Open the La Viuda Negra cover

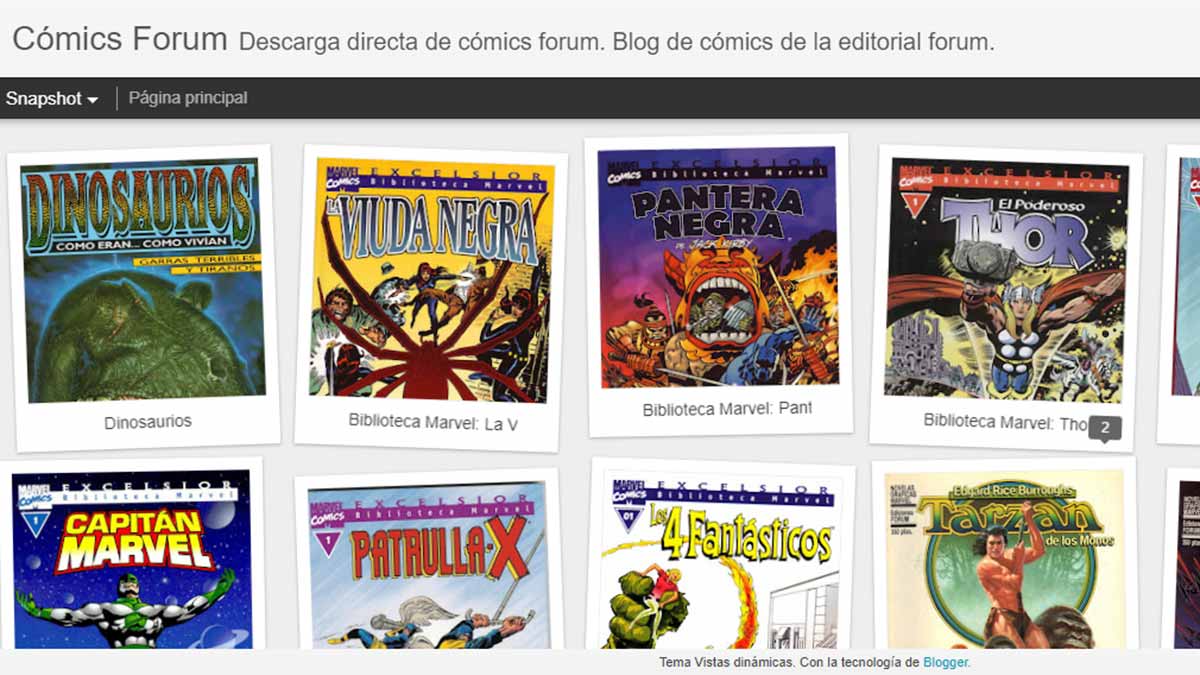pyautogui.click(x=431, y=280)
